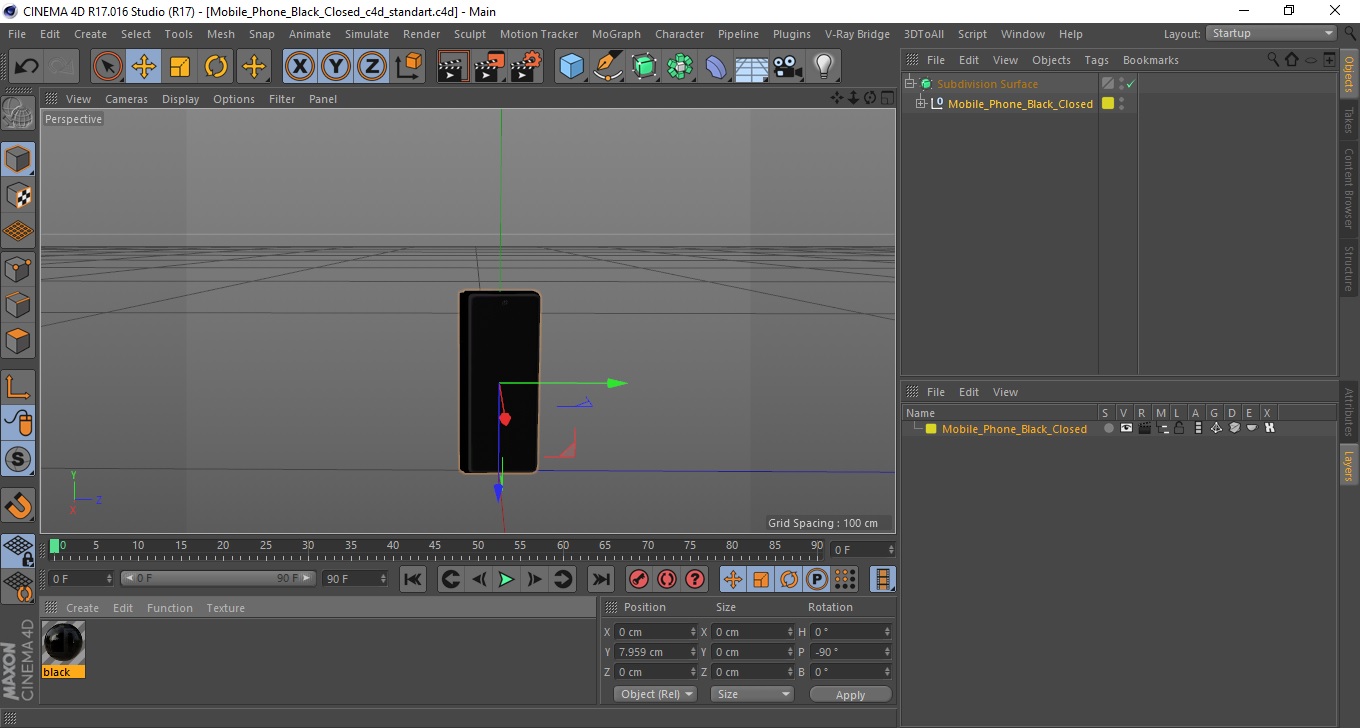Toggle the X-axis lock button
1360x728 pixels.
pos(299,67)
